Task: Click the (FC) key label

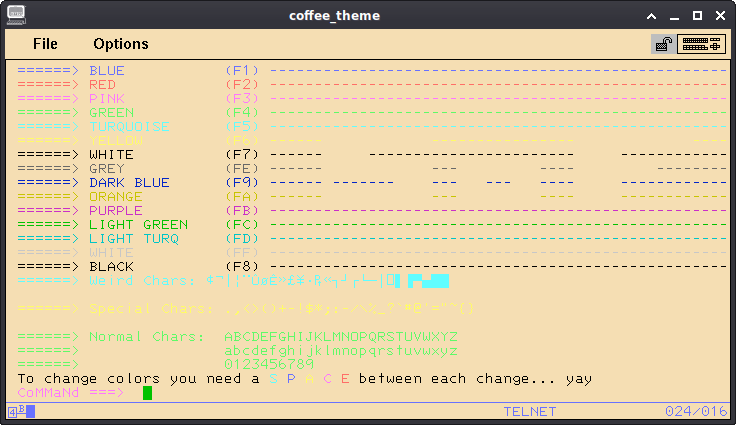Action: click(242, 224)
